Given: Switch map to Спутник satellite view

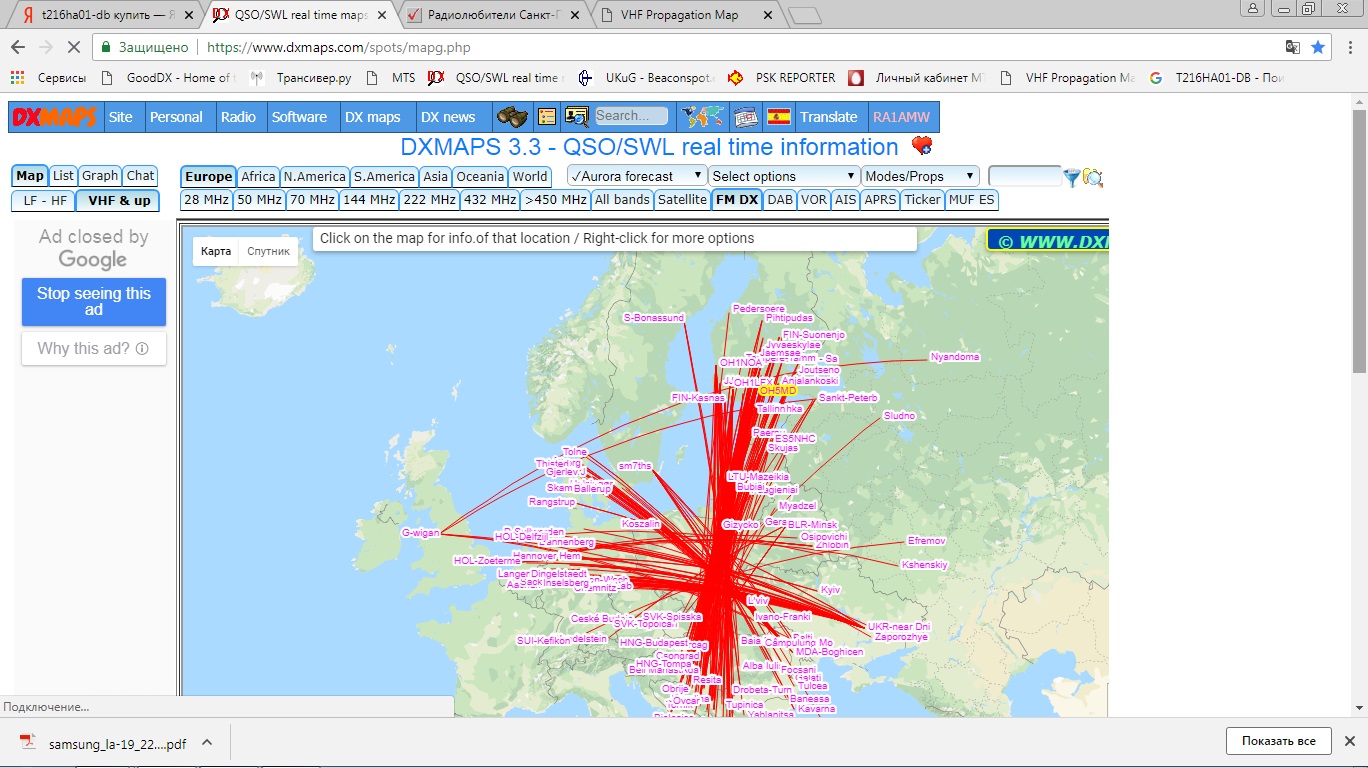Looking at the screenshot, I should (x=268, y=252).
